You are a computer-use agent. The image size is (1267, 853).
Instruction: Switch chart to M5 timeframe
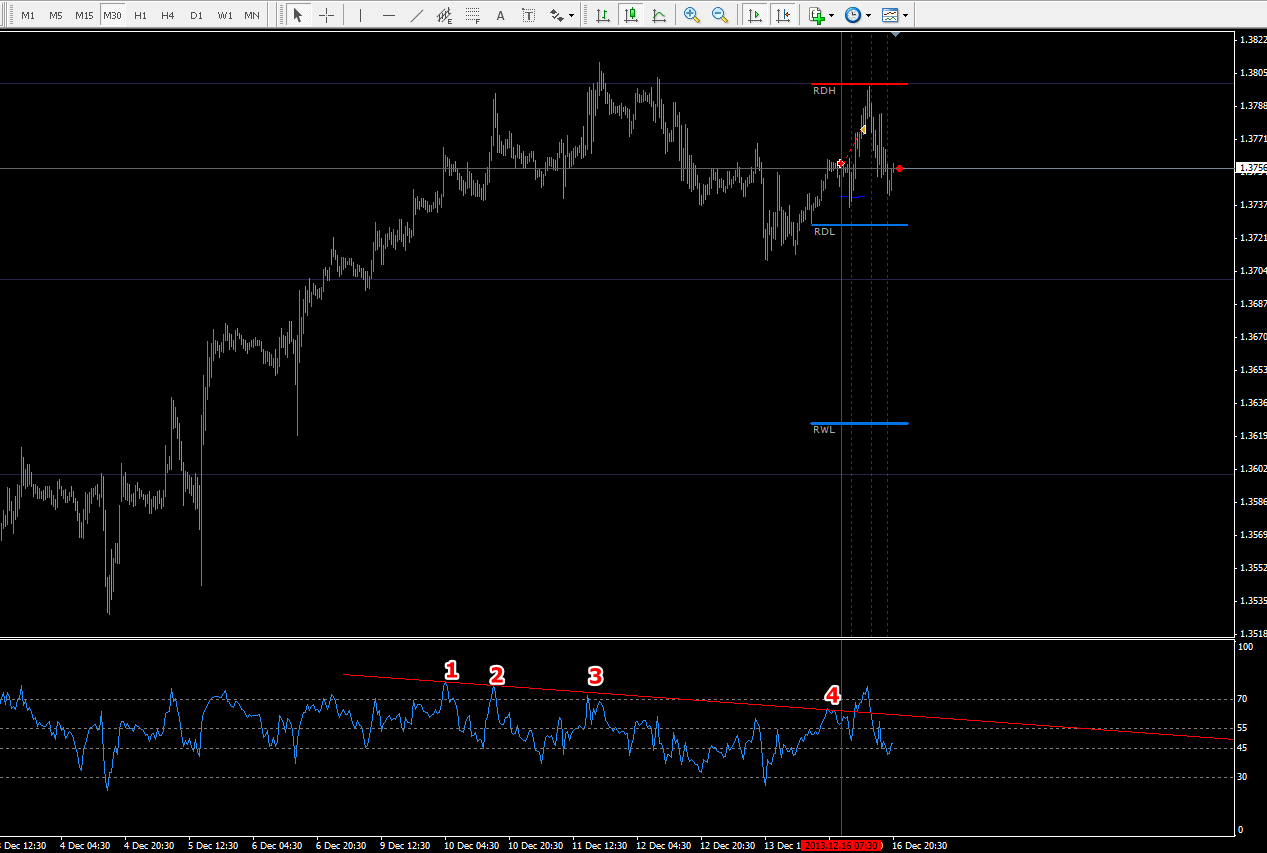56,15
